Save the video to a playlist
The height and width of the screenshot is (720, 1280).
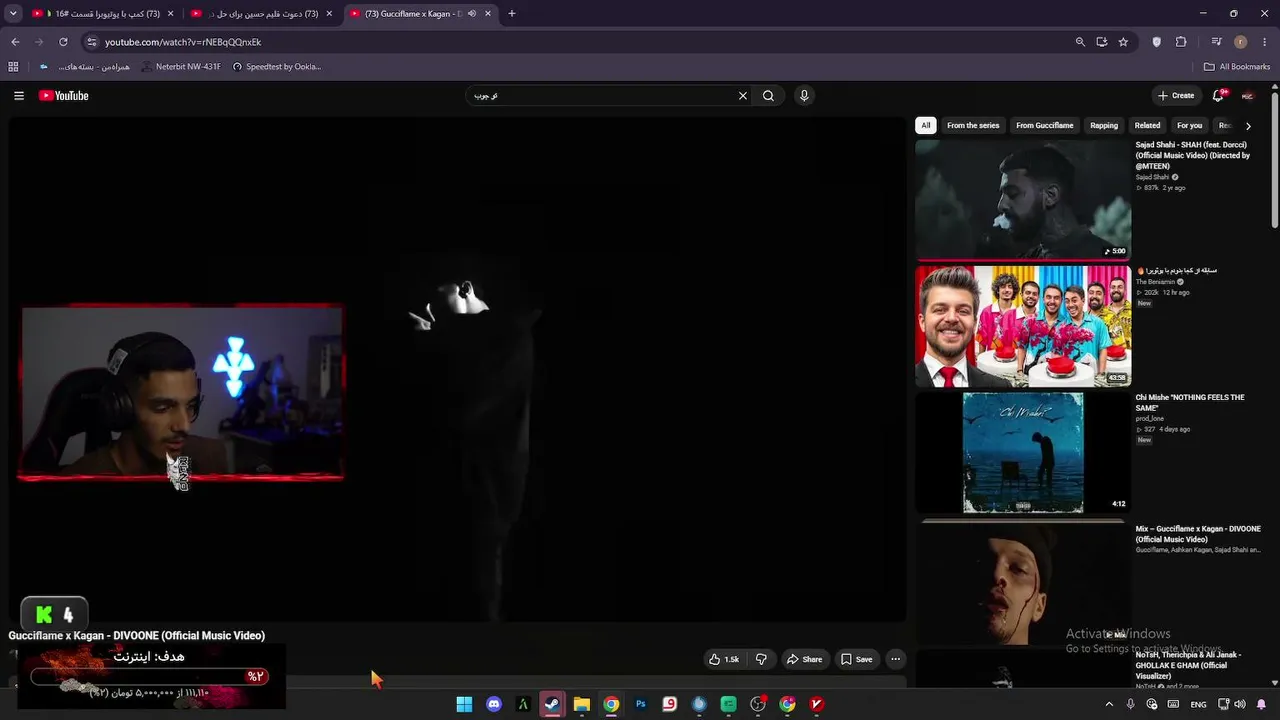tap(857, 659)
